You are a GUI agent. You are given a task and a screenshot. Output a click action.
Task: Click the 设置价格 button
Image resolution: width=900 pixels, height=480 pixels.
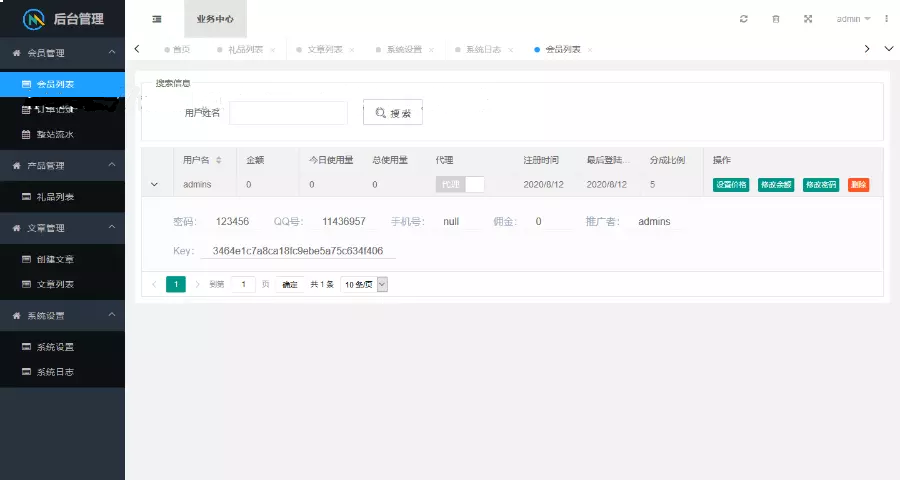point(731,184)
